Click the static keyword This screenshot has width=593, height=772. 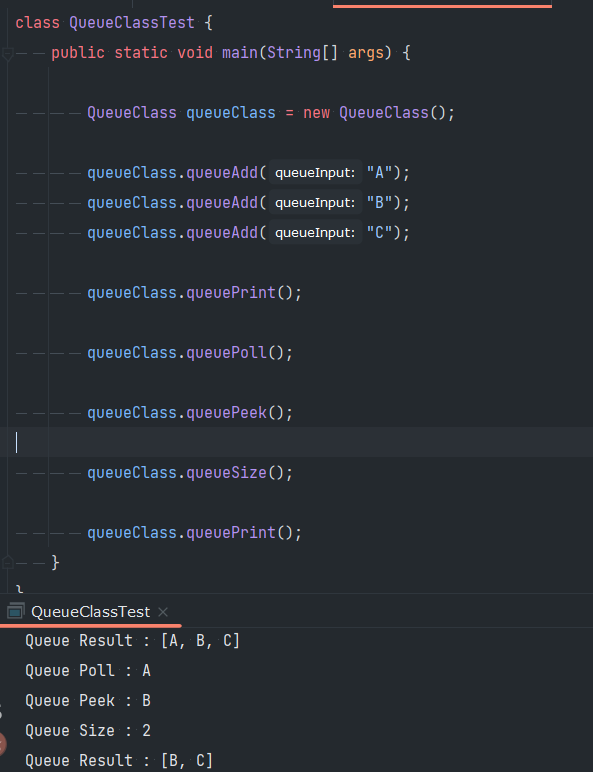(x=141, y=53)
